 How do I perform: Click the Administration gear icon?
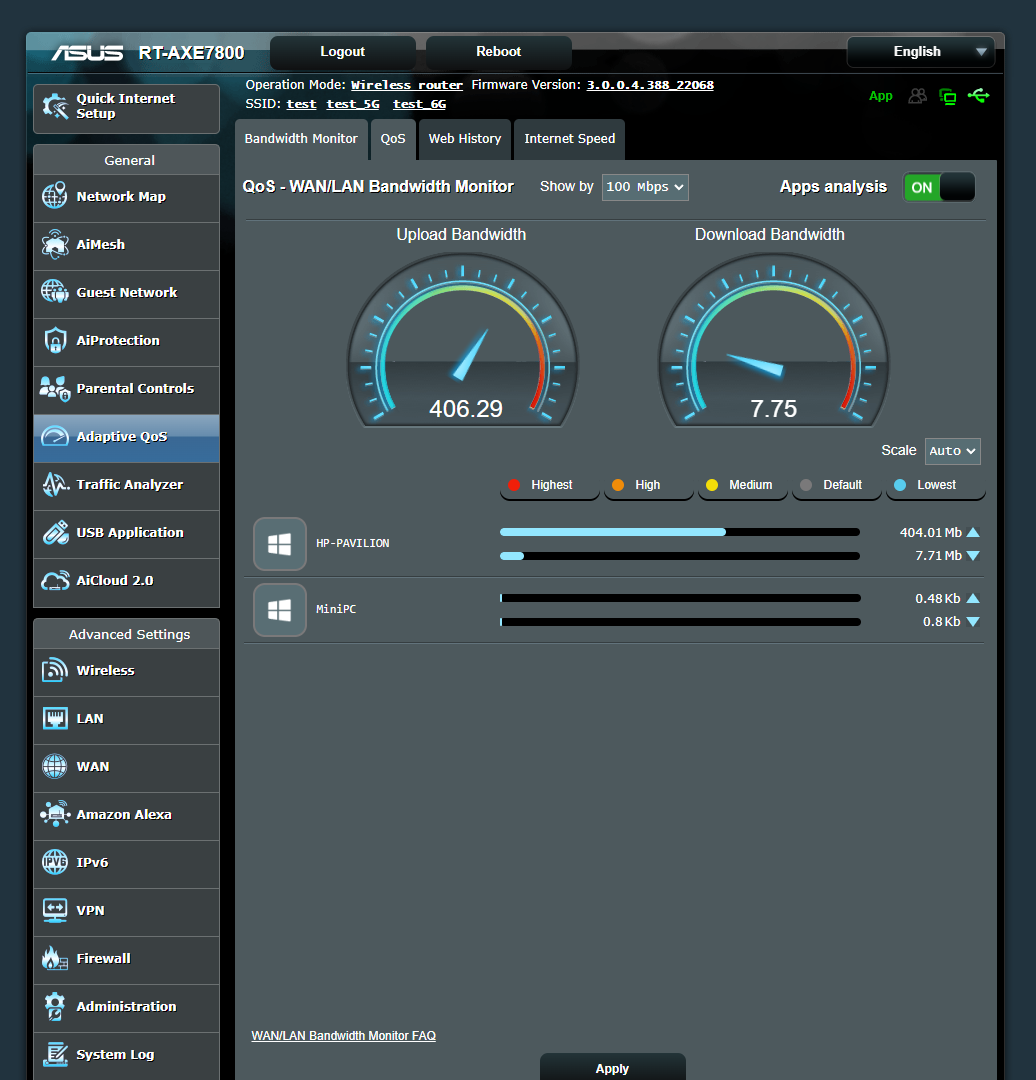click(54, 1006)
